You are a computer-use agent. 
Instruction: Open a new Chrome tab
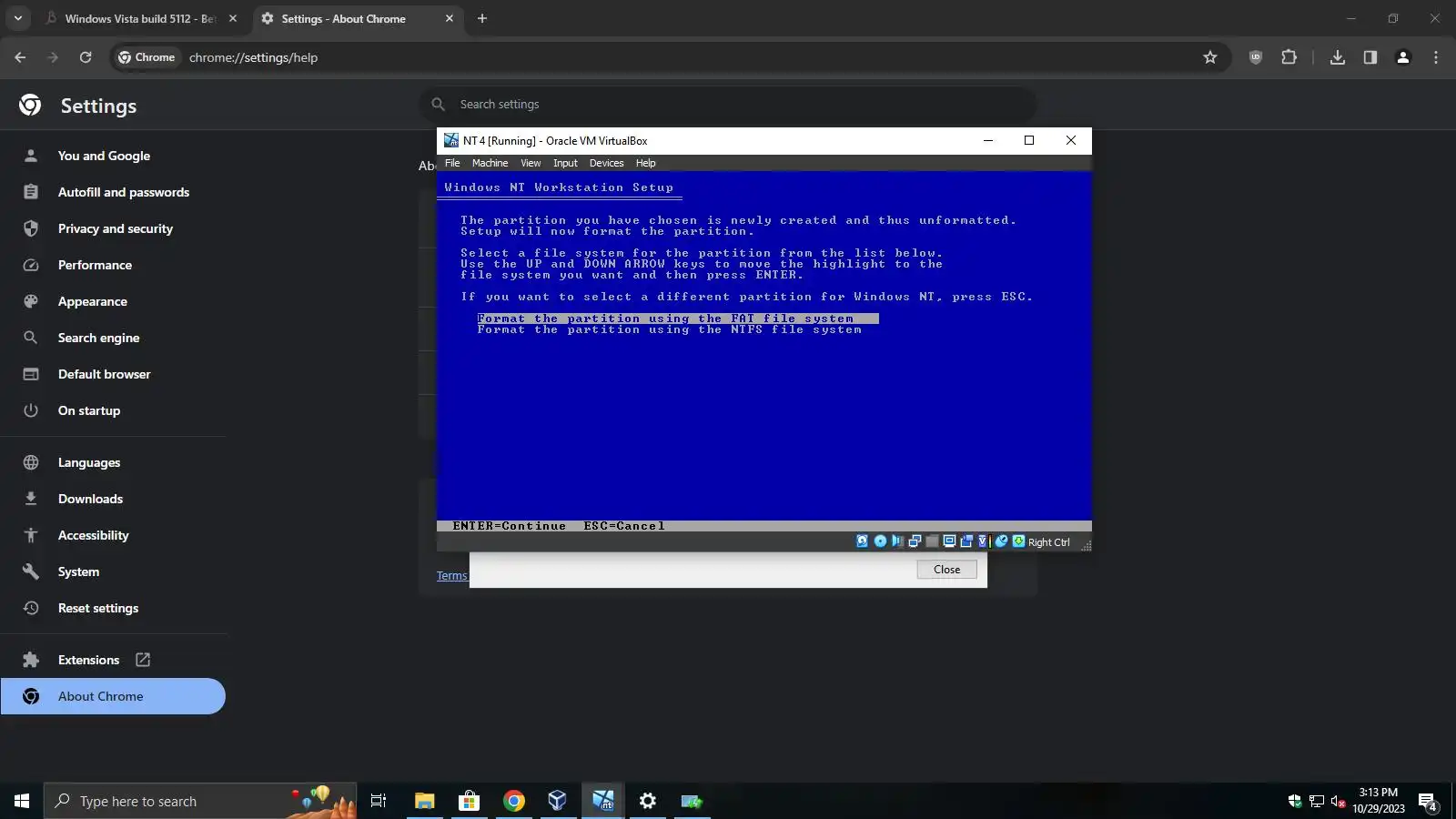point(482,18)
